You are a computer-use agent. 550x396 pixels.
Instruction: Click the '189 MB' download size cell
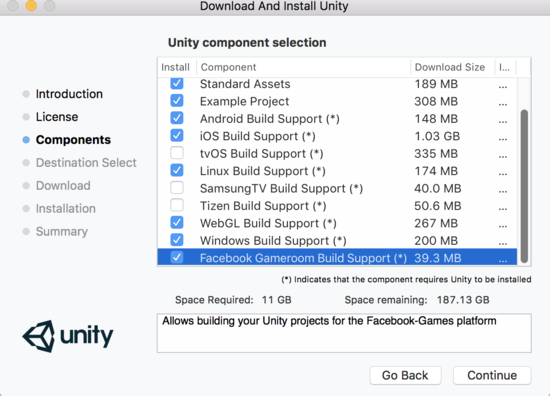click(x=436, y=84)
